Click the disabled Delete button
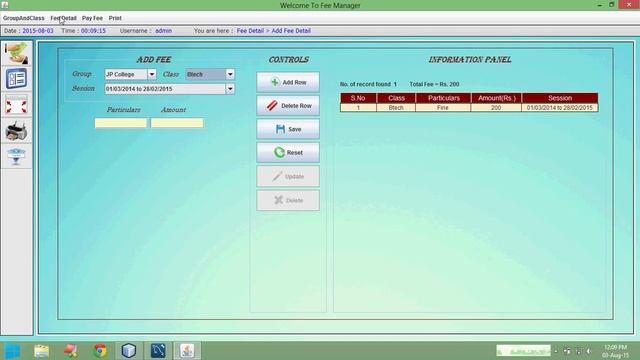Viewport: 640px width, 360px height. 288,200
